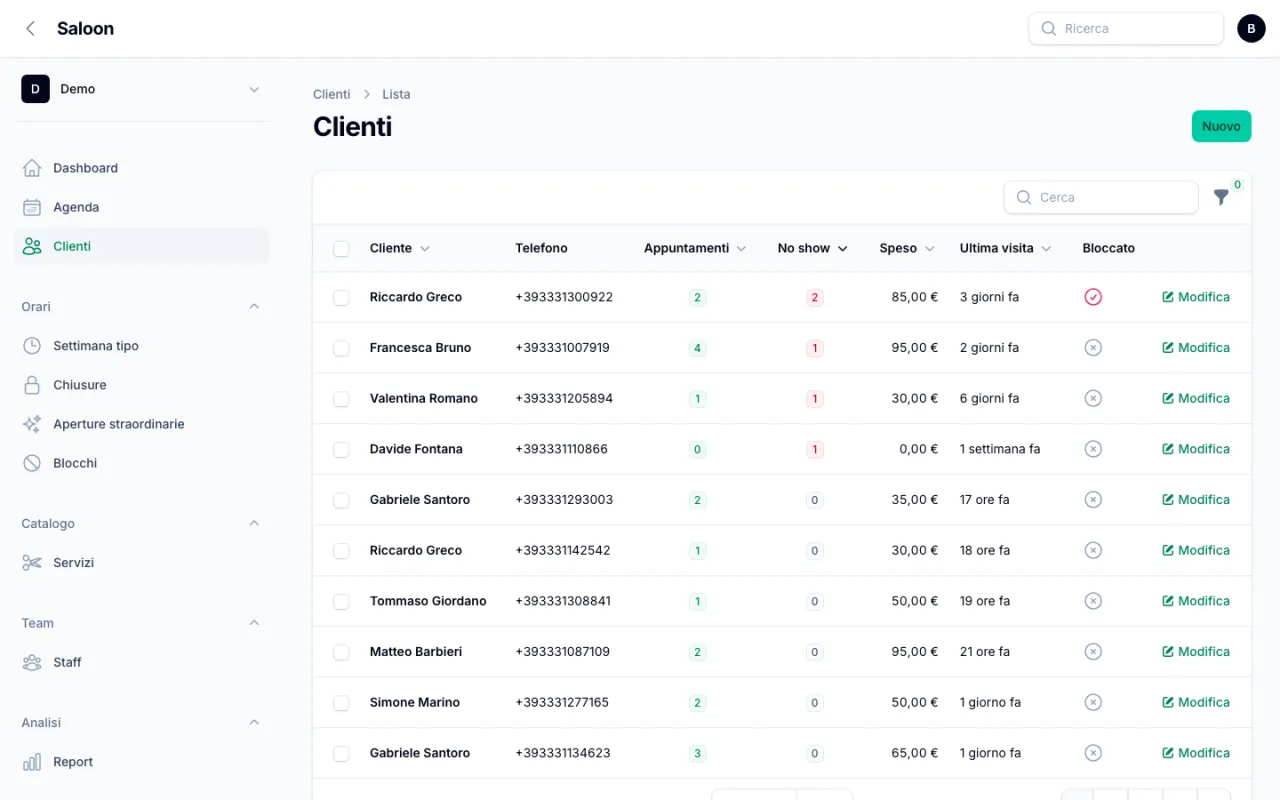The width and height of the screenshot is (1280, 800).
Task: Sort by the Ultima visita column
Action: (x=1005, y=248)
